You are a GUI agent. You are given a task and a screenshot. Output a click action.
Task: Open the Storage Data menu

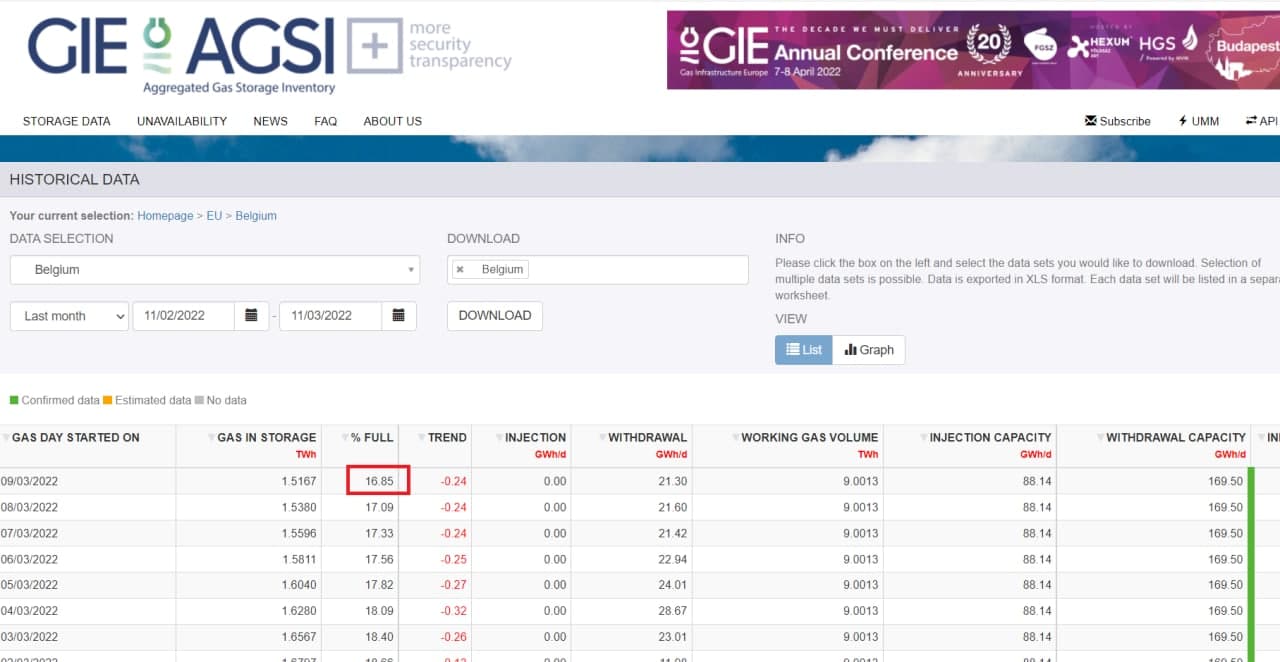(66, 121)
